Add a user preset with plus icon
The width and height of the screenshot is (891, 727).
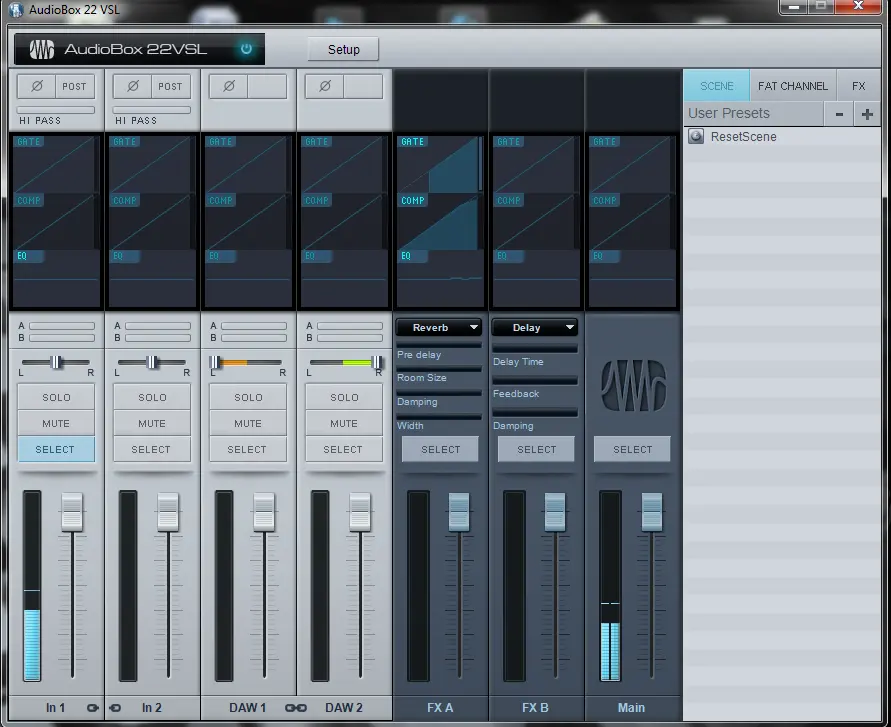(x=867, y=114)
